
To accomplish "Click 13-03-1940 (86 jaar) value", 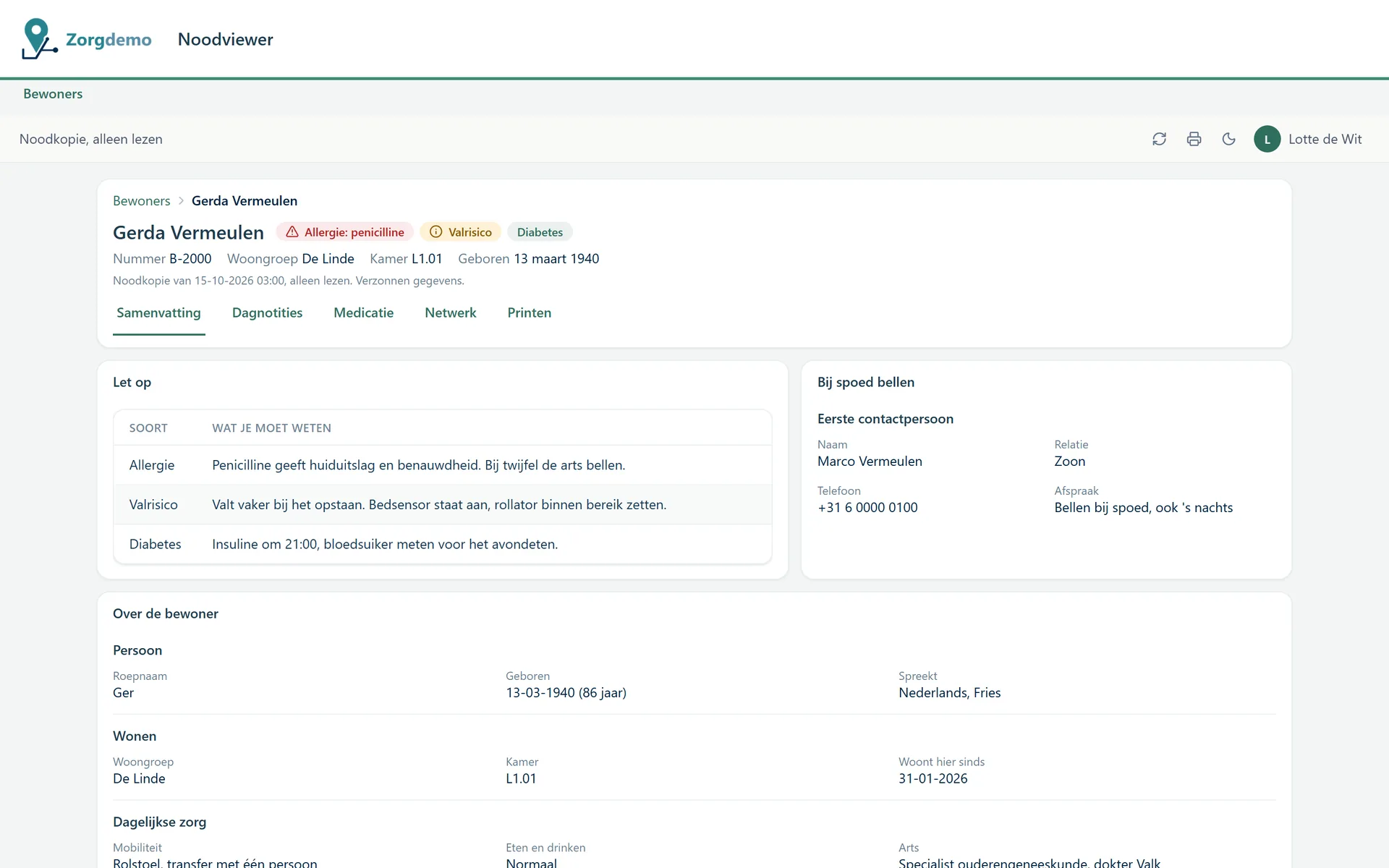I will point(566,693).
